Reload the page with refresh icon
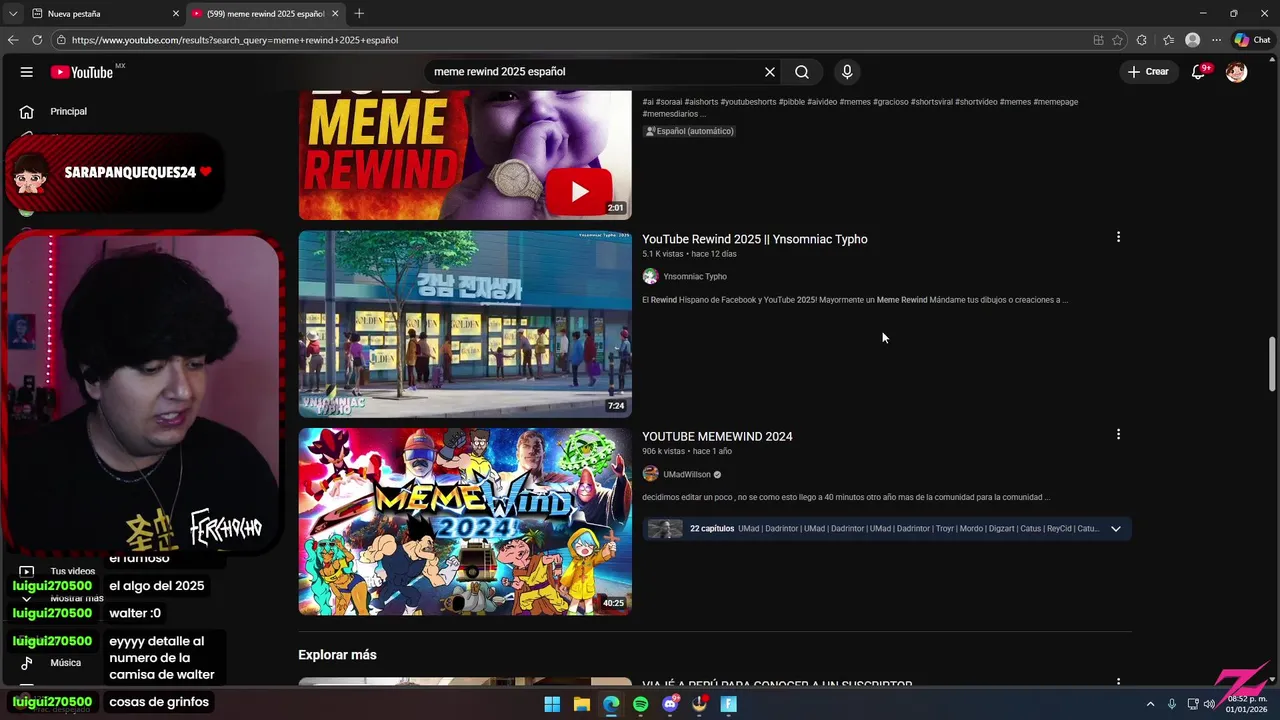 point(37,40)
